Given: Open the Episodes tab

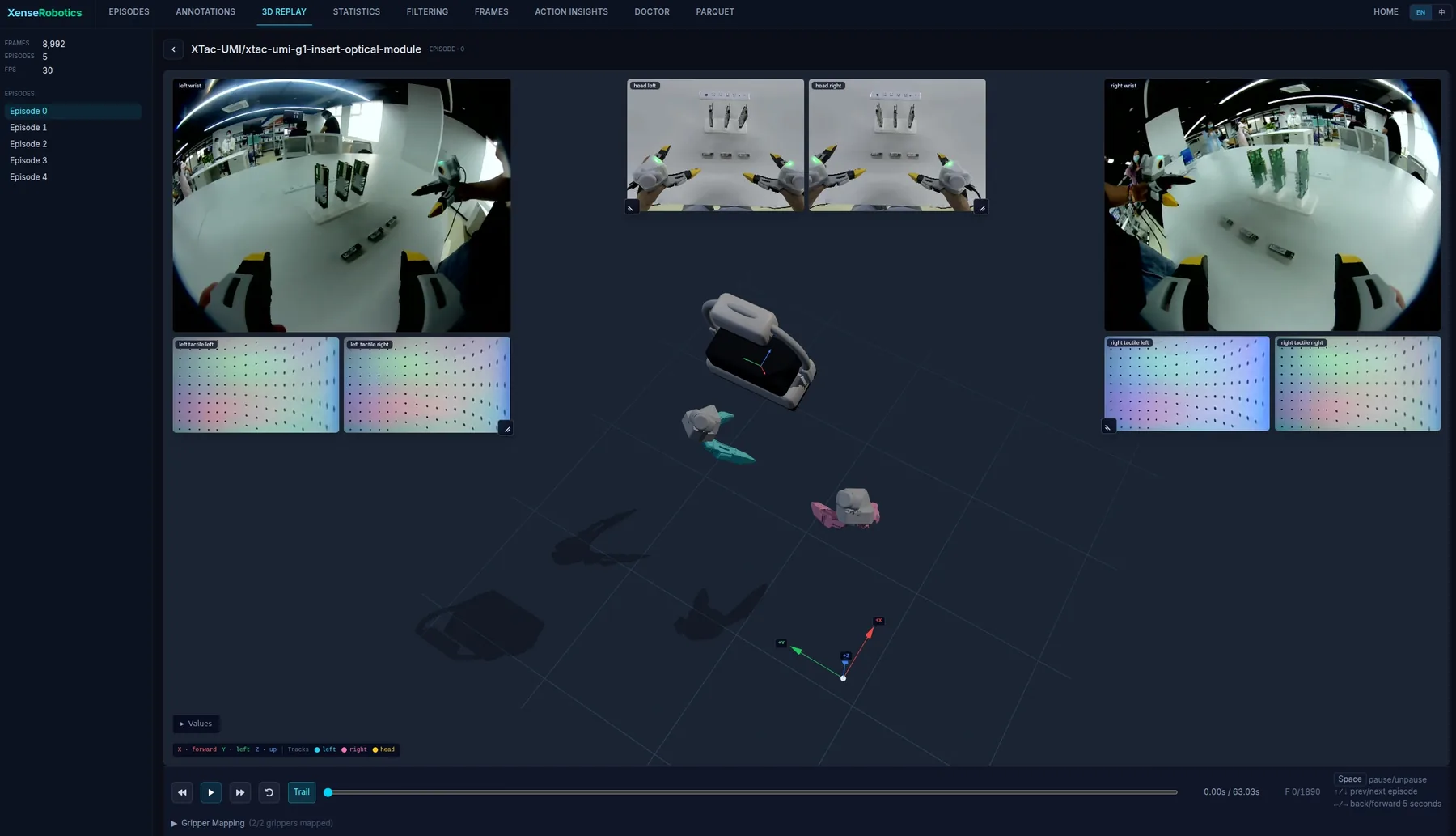Looking at the screenshot, I should click(129, 12).
